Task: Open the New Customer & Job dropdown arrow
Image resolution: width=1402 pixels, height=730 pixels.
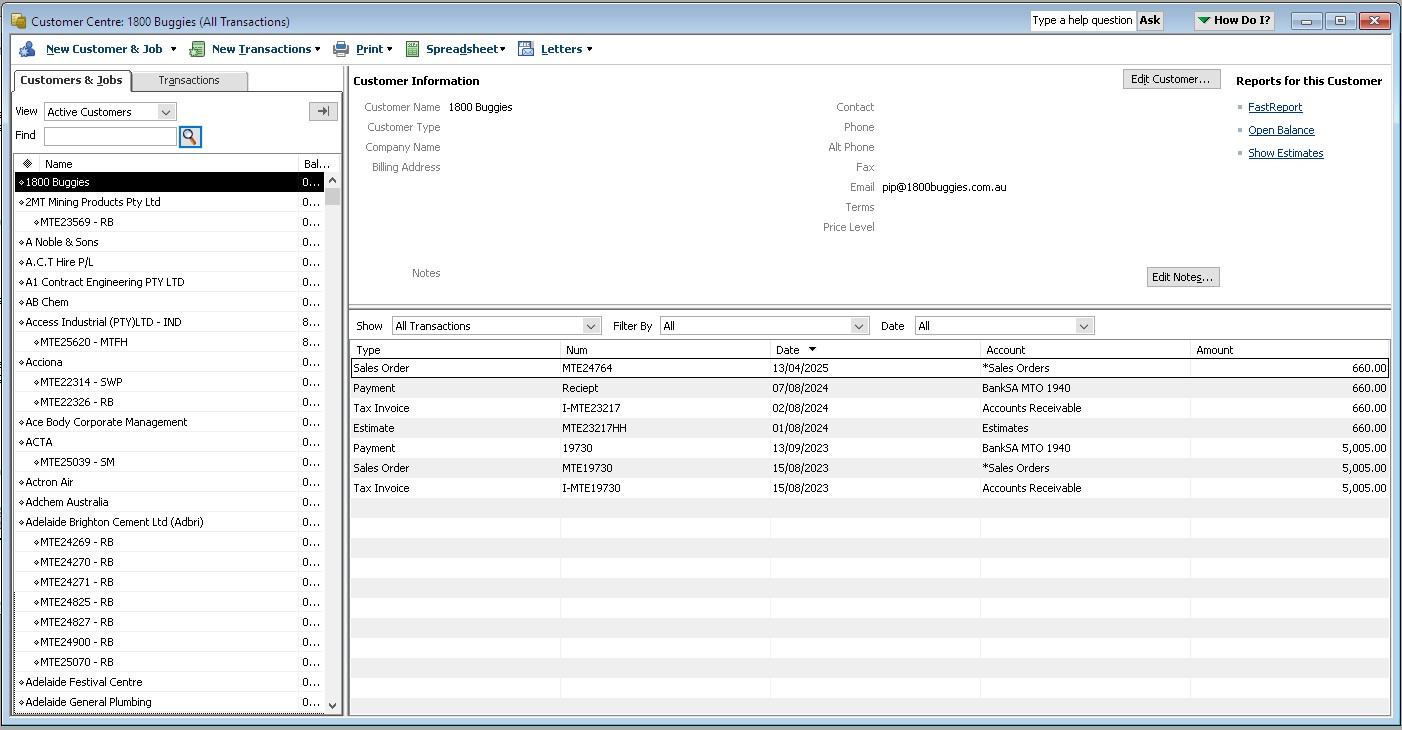Action: [x=173, y=49]
